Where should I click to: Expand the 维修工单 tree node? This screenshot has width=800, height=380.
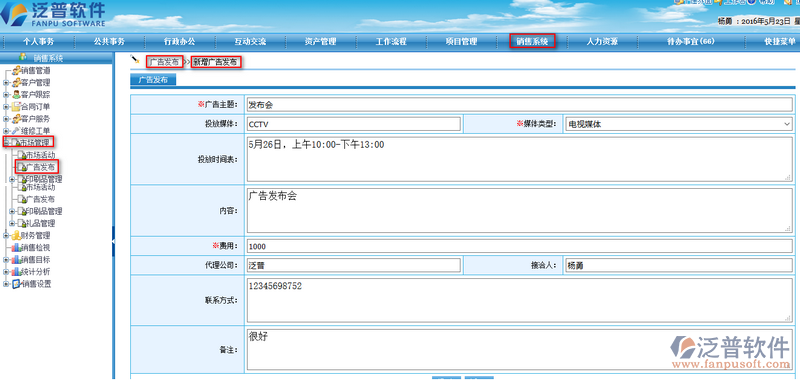[6, 131]
